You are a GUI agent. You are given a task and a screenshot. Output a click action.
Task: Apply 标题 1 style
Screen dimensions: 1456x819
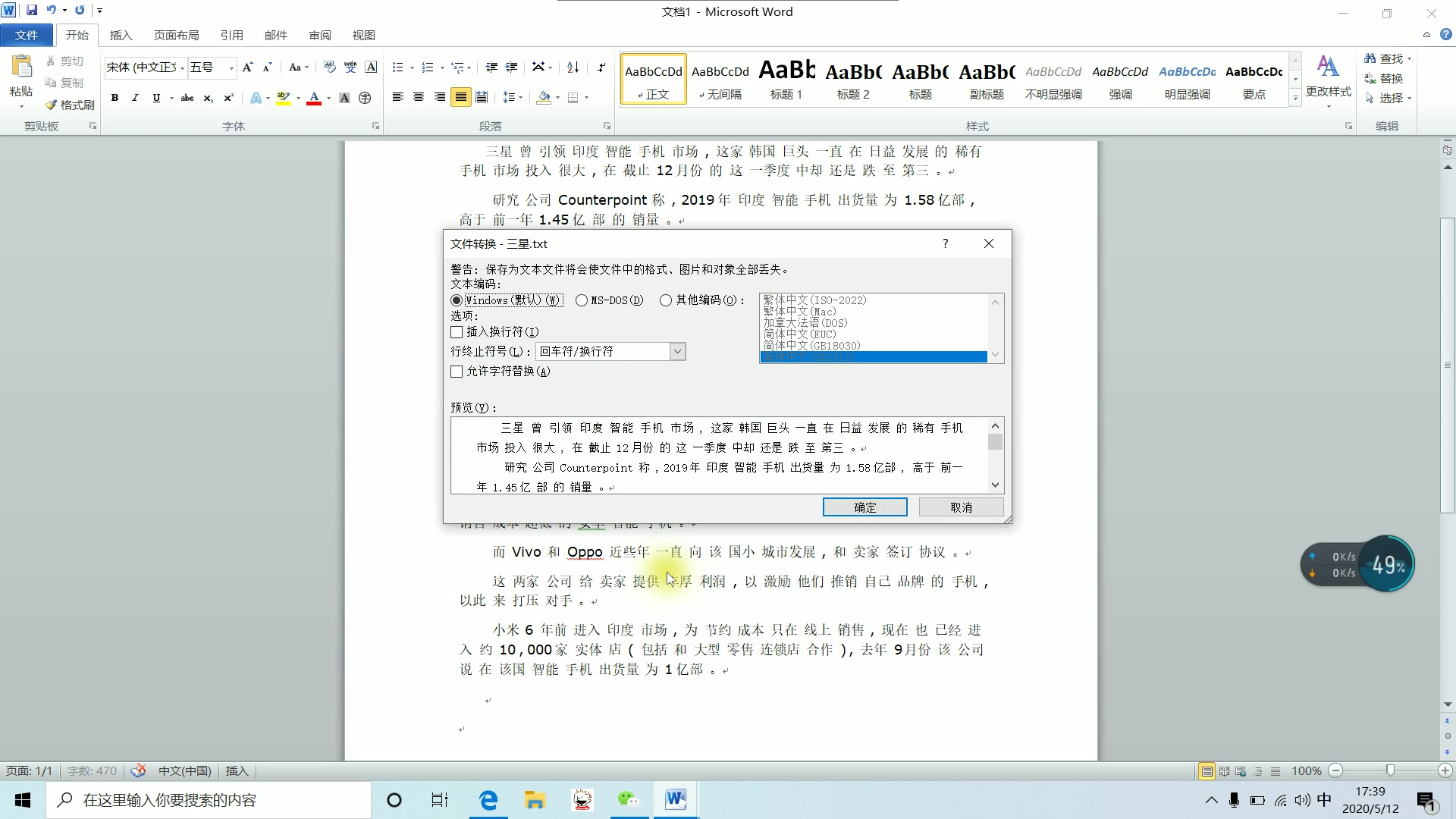pyautogui.click(x=786, y=79)
